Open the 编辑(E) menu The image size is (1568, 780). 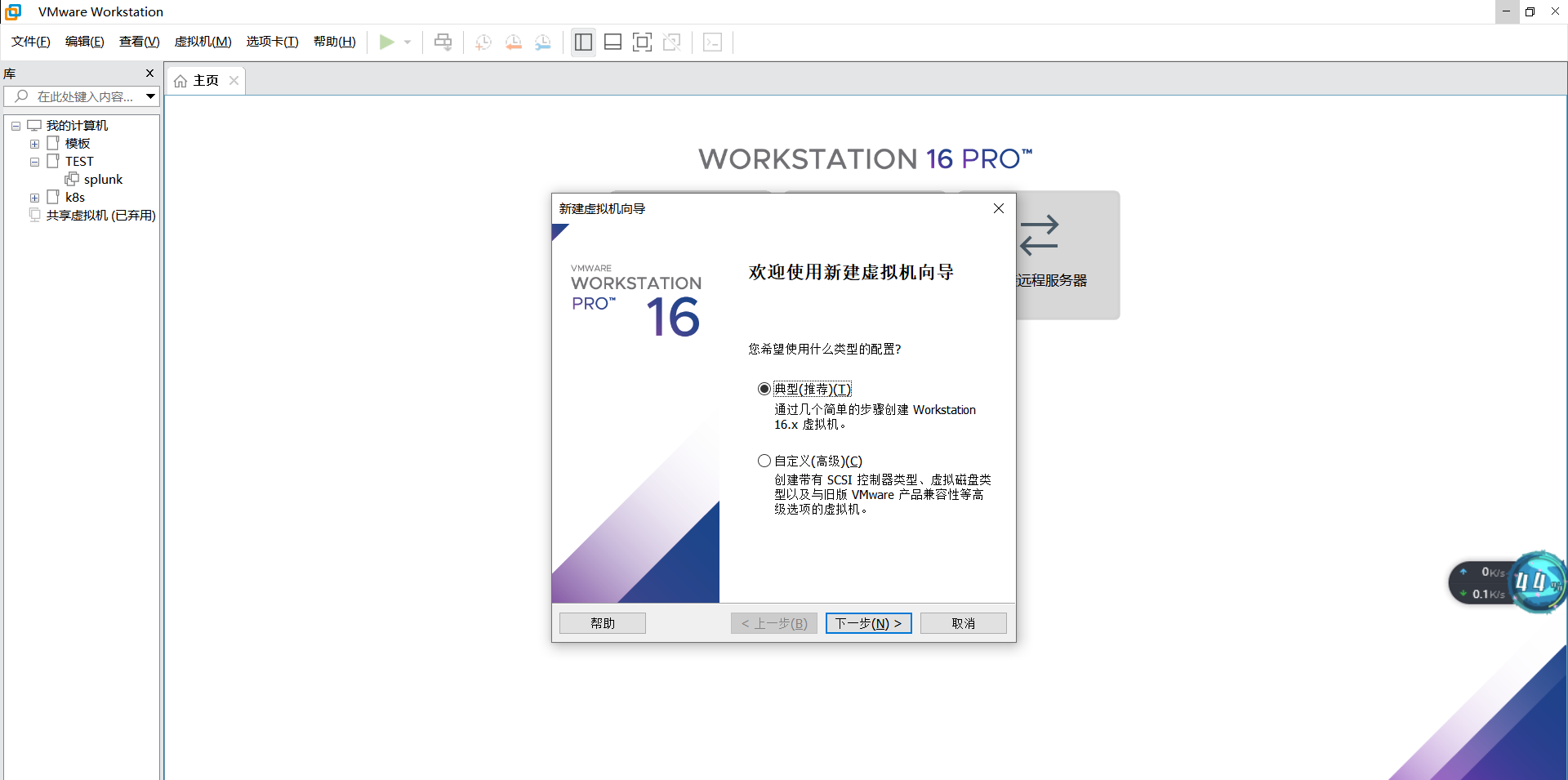(x=85, y=42)
